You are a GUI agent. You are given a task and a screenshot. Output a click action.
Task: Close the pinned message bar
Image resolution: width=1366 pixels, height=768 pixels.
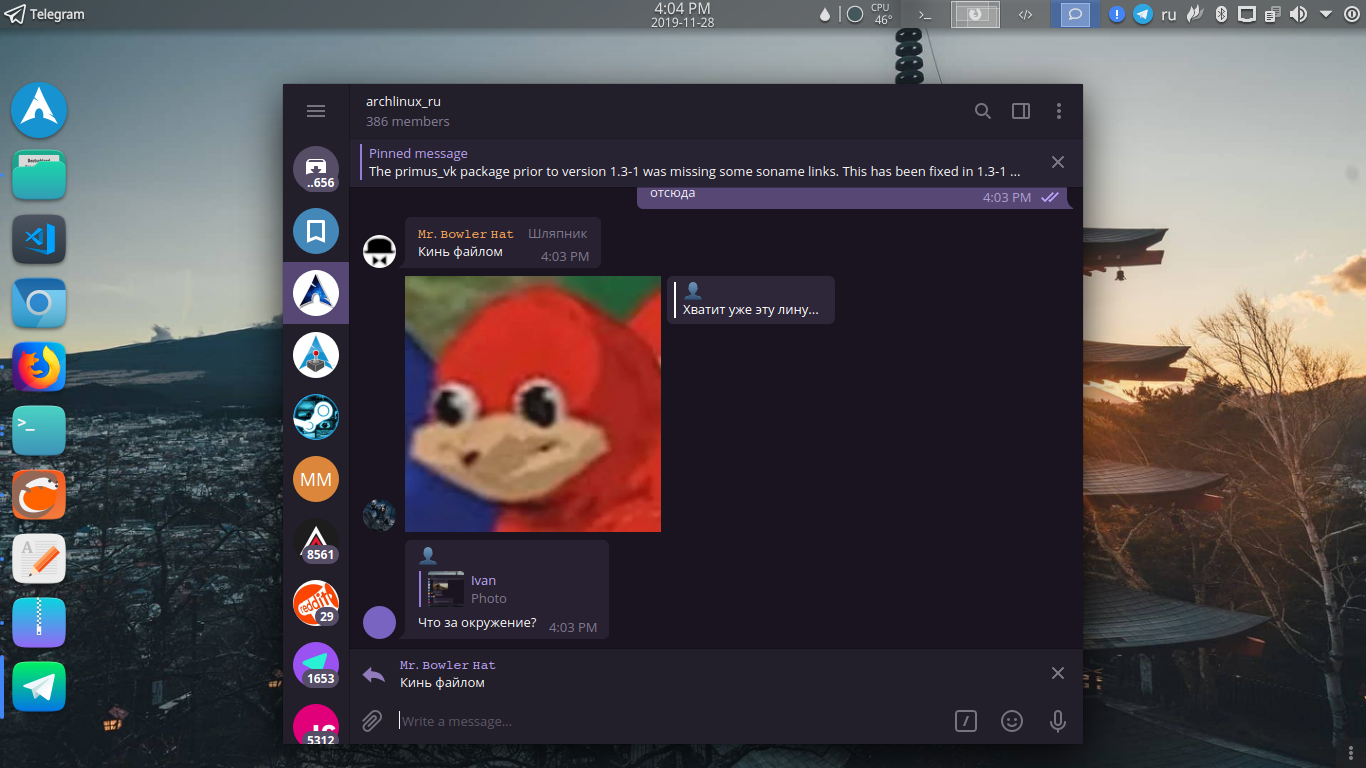coord(1058,162)
